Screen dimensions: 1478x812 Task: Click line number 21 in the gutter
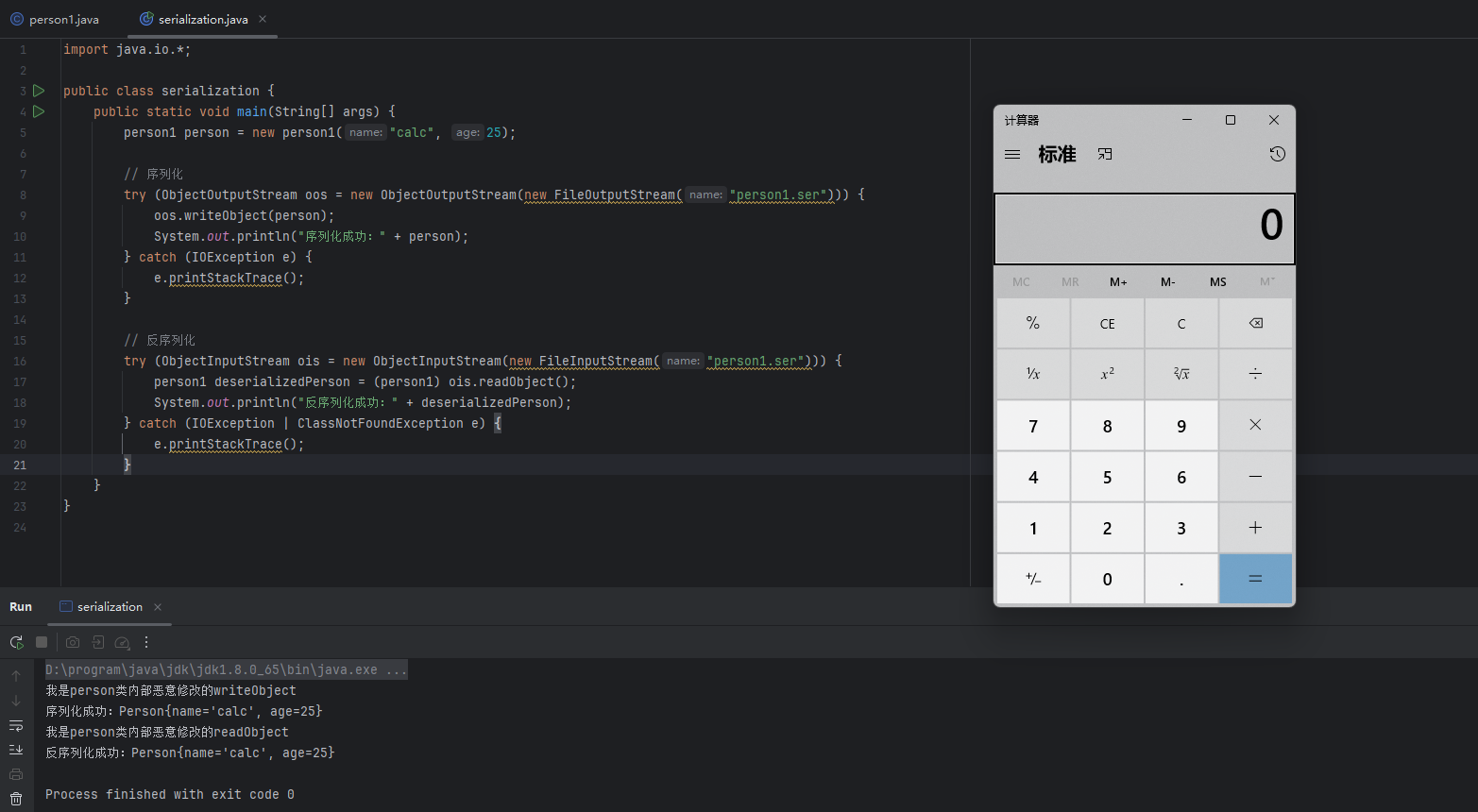[x=20, y=465]
